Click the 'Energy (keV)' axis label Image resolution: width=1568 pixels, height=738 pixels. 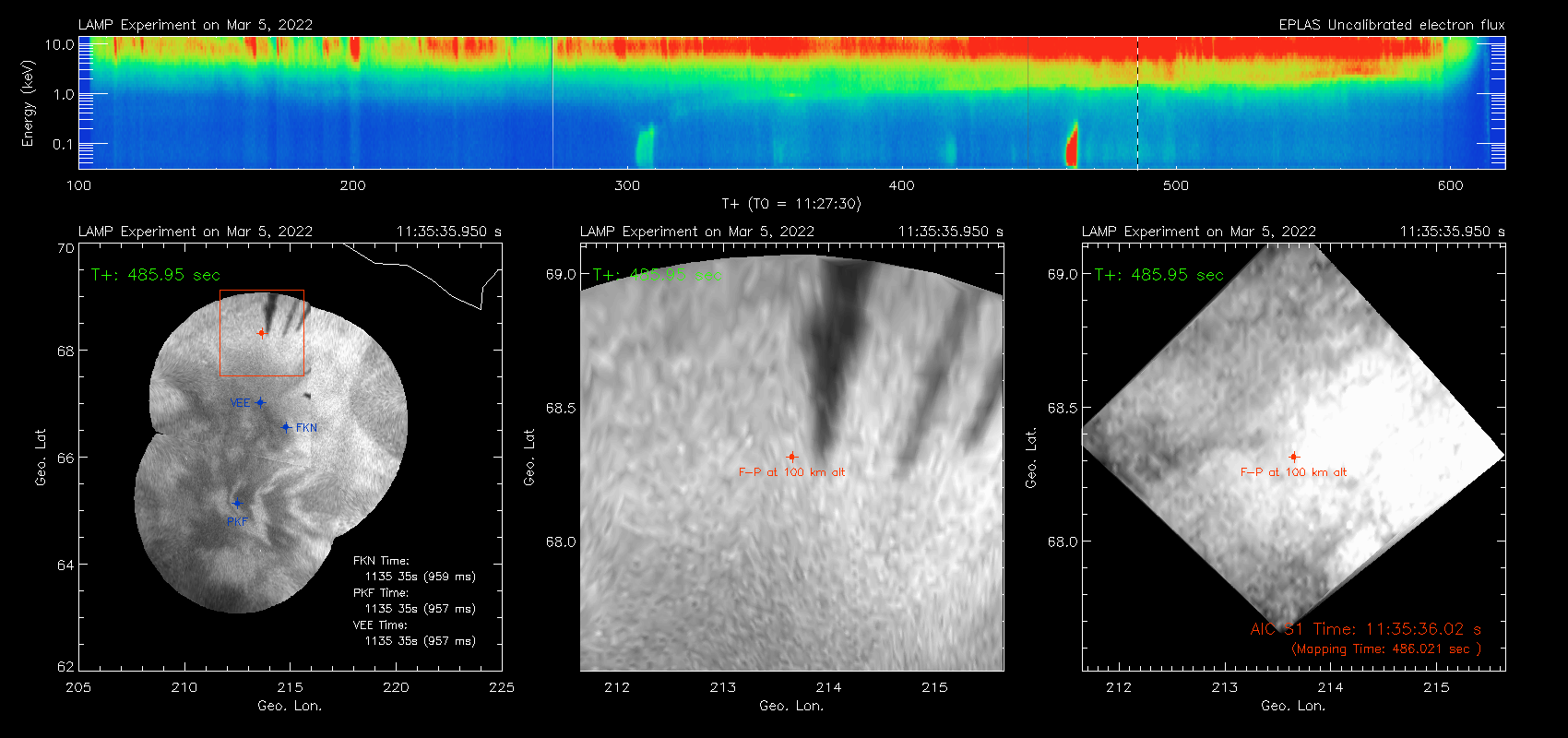(28, 103)
